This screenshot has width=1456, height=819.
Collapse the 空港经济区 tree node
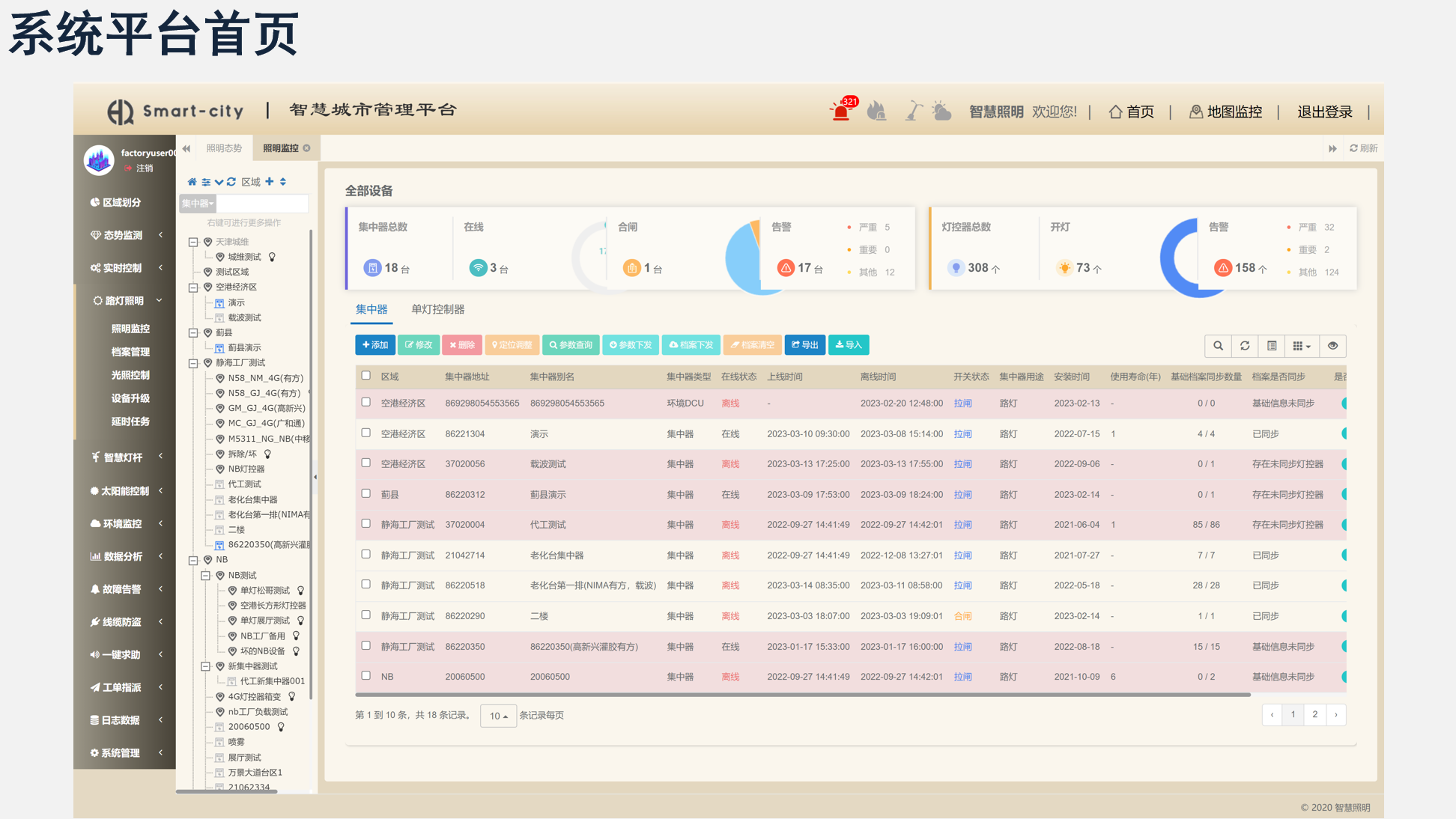tap(193, 287)
